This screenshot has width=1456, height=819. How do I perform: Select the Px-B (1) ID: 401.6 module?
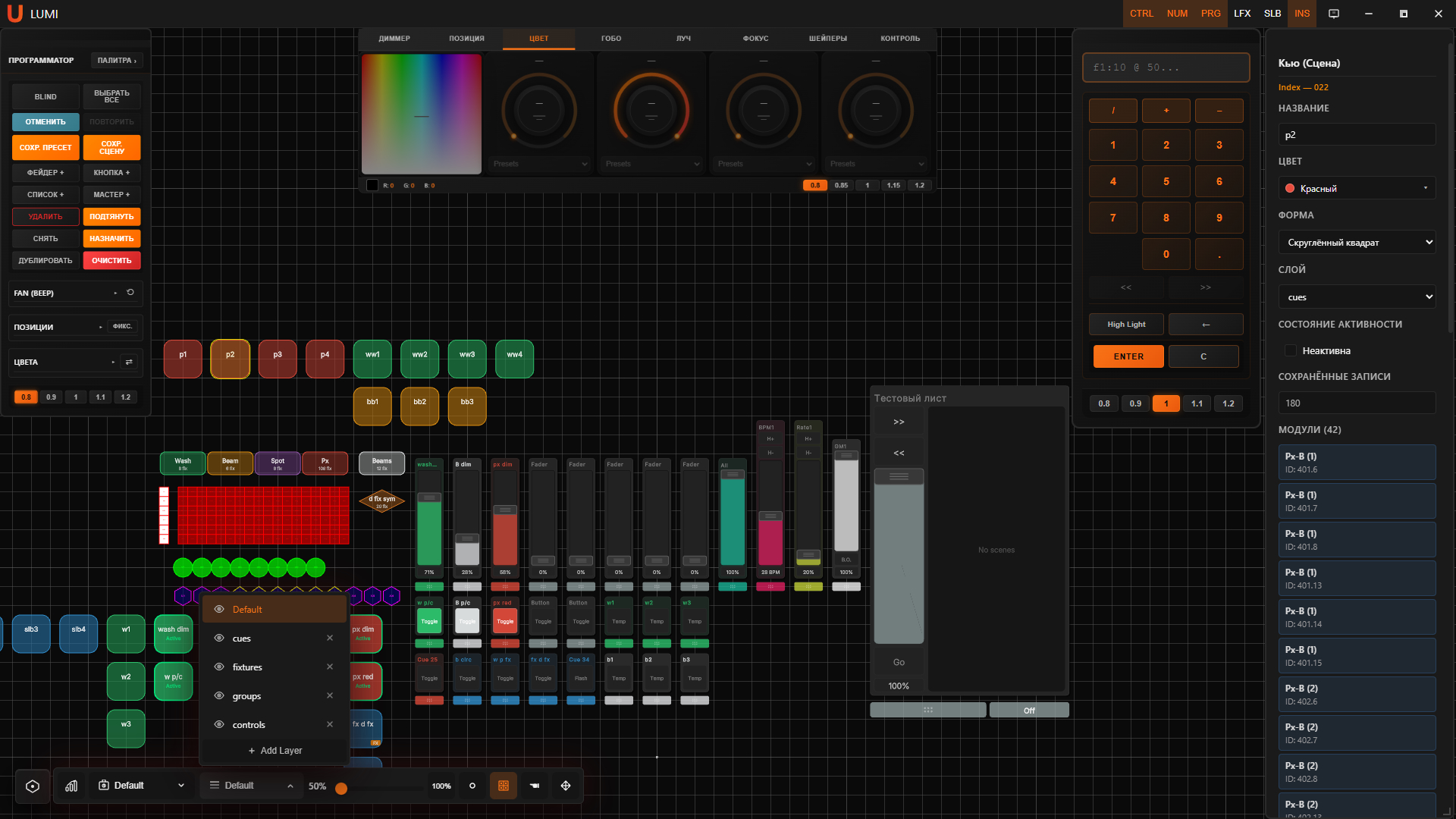(x=1357, y=463)
